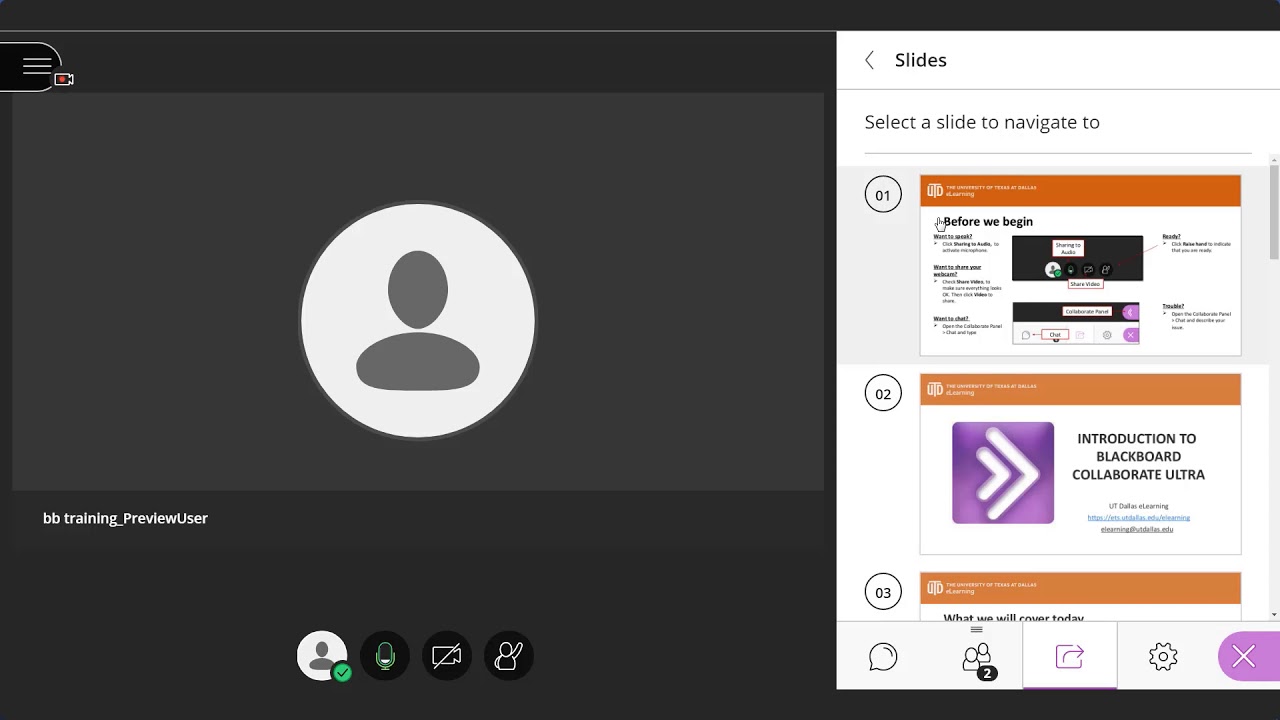Viewport: 1280px width, 720px height.
Task: Toggle the microphone audio sharing
Action: pyautogui.click(x=385, y=656)
